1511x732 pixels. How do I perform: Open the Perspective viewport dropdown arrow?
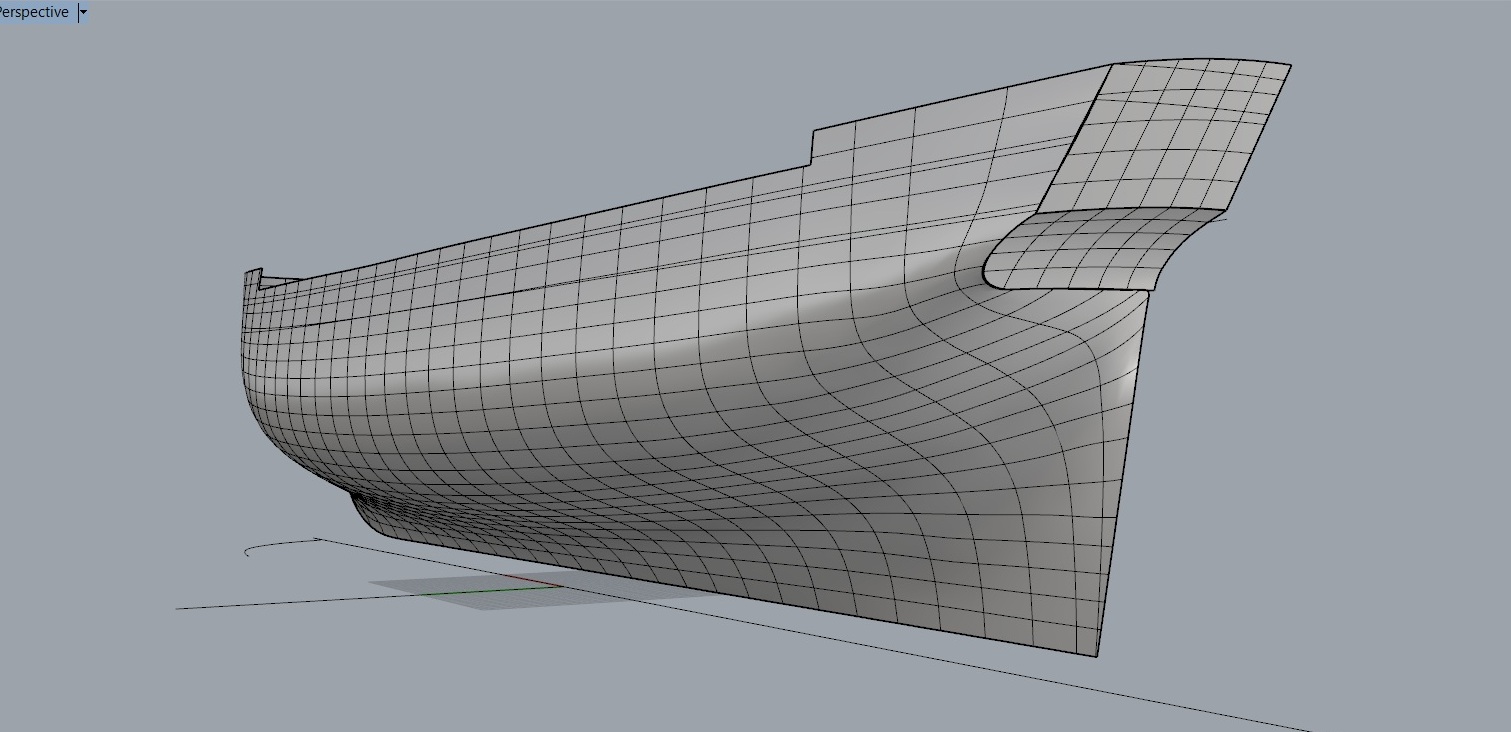83,13
